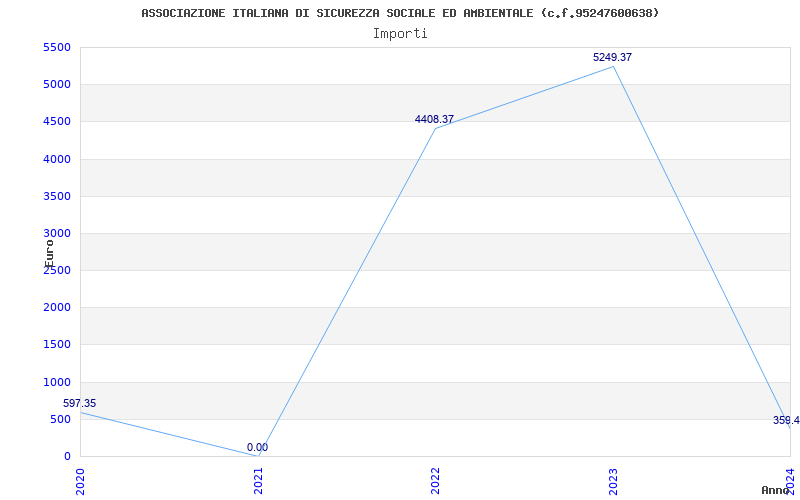Image resolution: width=800 pixels, height=500 pixels.
Task: Click the chart title ASSOCIAZIONE ITALIANA DI SICUREZZA SOCIALE
Action: point(400,13)
